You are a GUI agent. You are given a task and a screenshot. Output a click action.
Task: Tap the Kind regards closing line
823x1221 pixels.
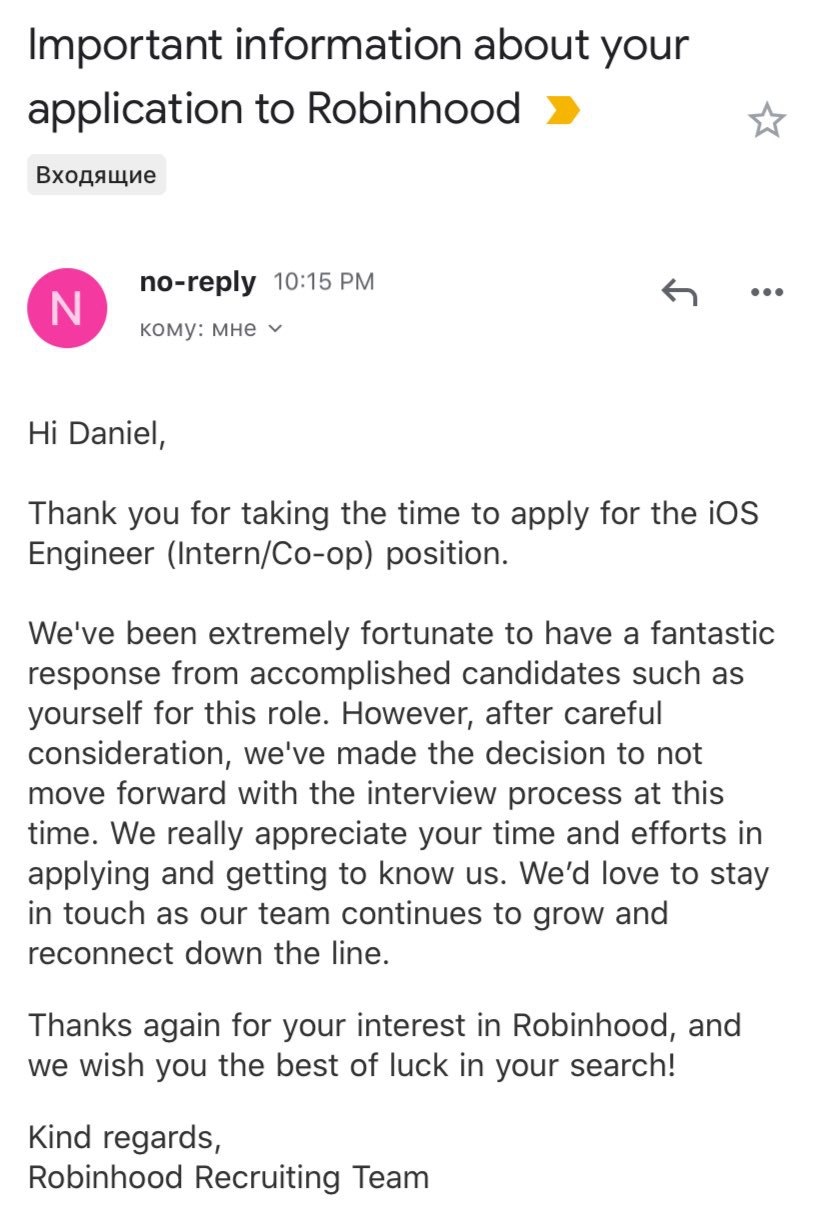click(x=124, y=1137)
